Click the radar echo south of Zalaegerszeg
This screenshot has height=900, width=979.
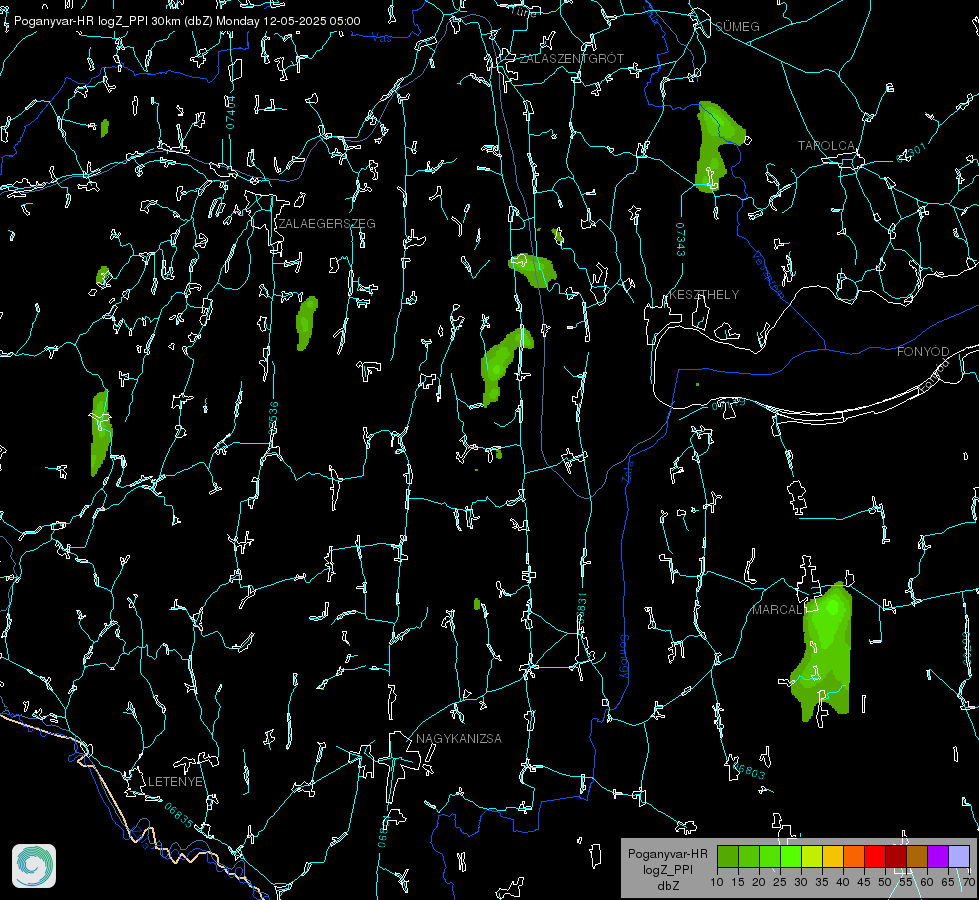click(307, 322)
